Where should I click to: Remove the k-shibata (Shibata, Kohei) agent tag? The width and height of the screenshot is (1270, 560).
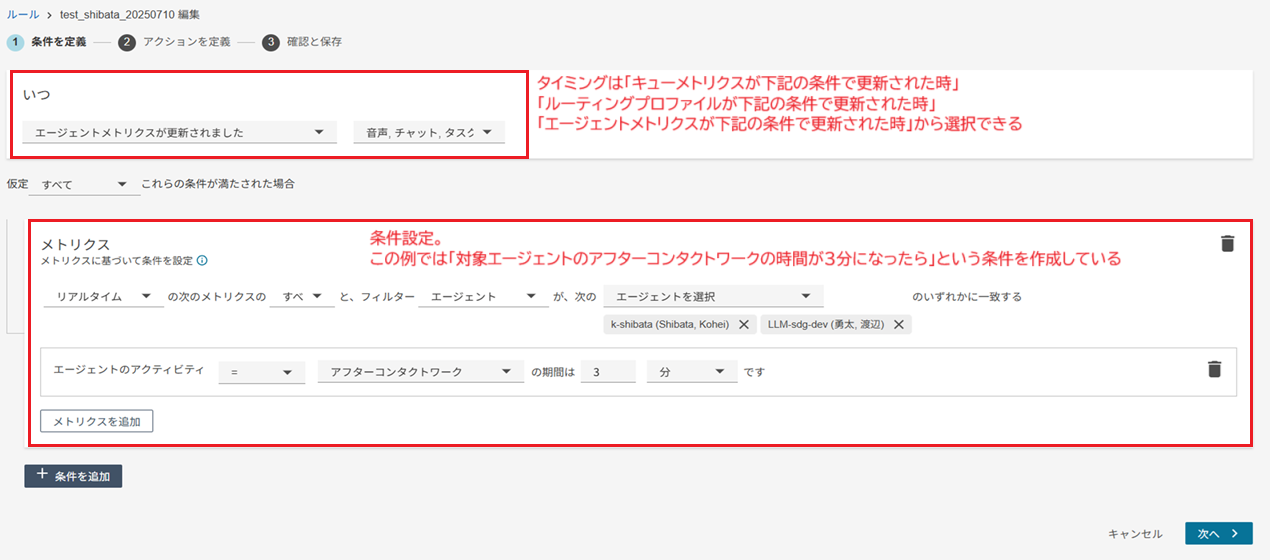click(x=743, y=324)
